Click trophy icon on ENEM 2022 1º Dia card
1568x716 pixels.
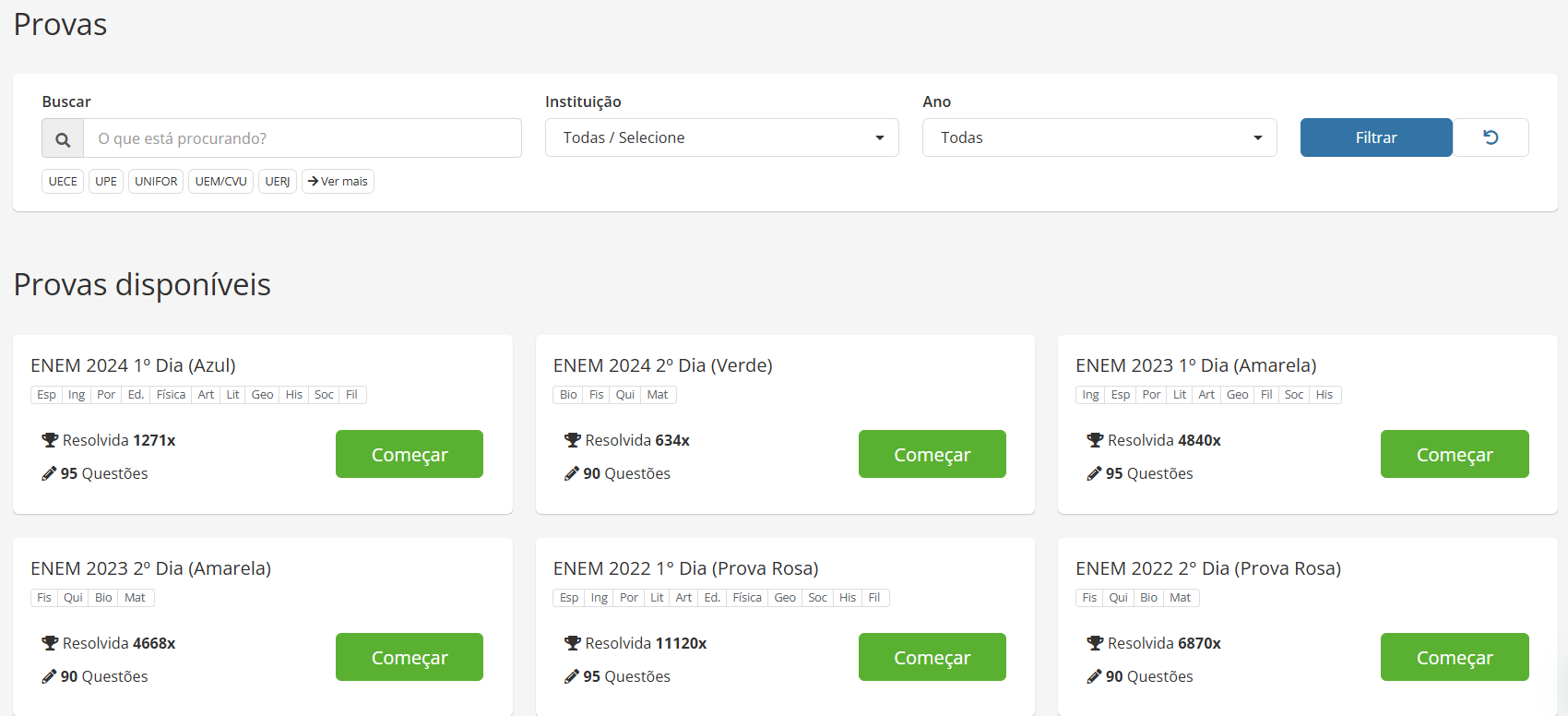573,643
